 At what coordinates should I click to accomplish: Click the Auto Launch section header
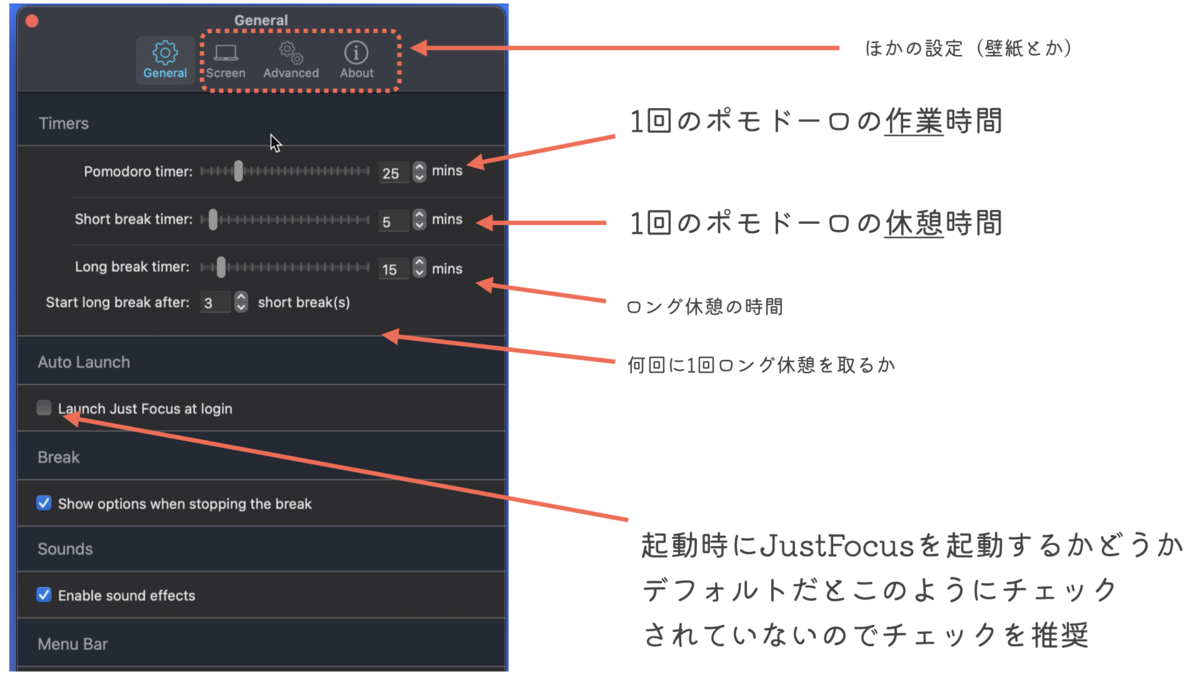pyautogui.click(x=84, y=362)
